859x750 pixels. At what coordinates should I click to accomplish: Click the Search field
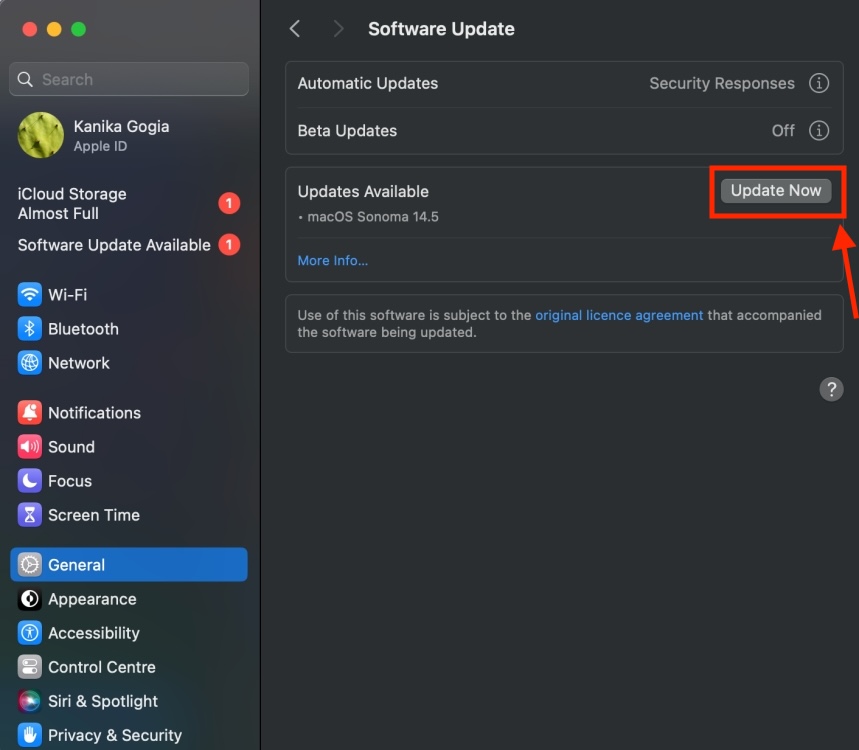click(x=129, y=80)
